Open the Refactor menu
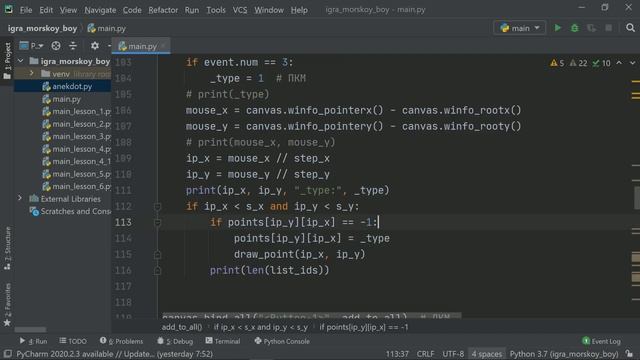The image size is (640, 360). pos(163,10)
